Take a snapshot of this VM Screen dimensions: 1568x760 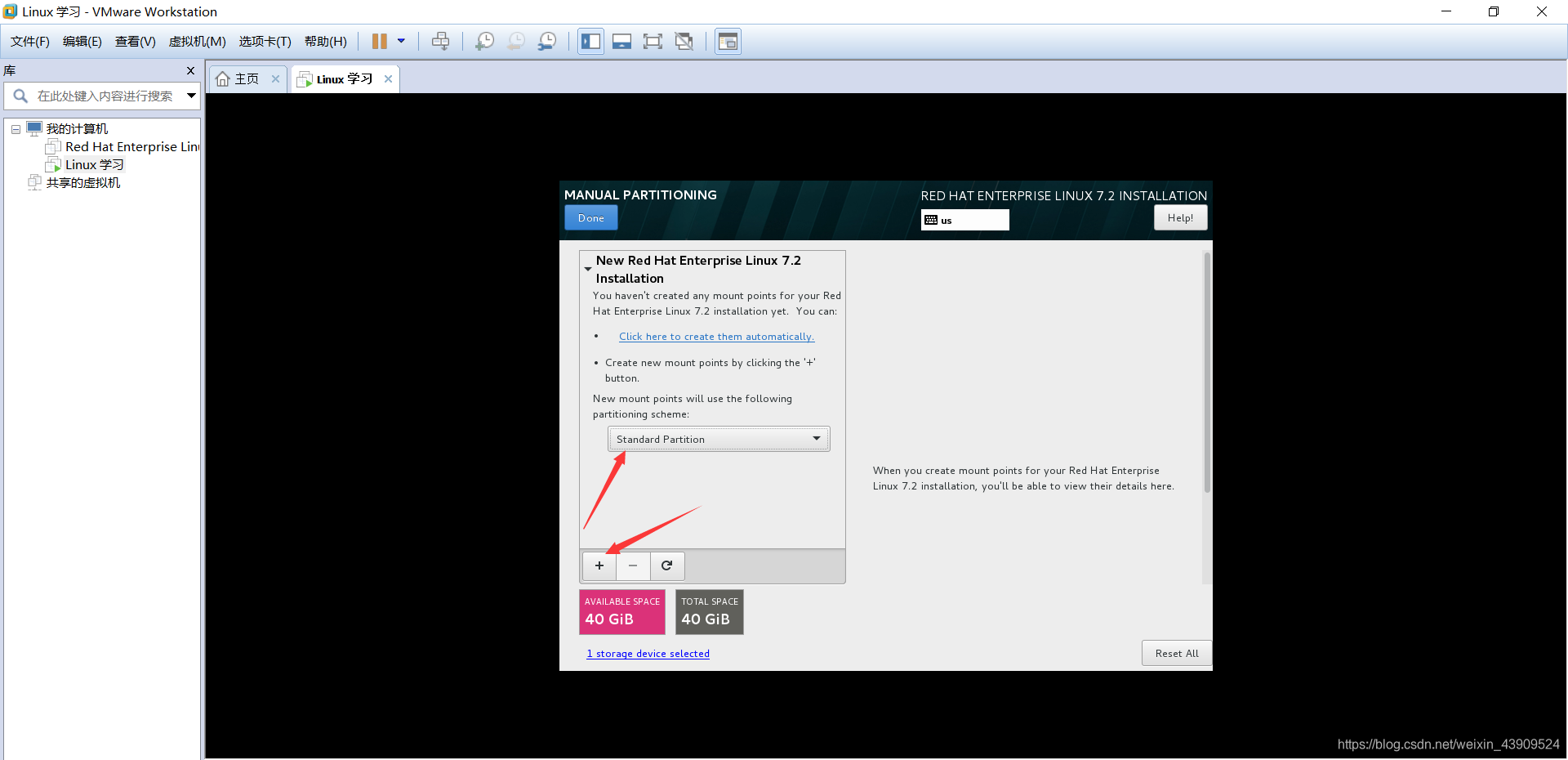coord(484,41)
